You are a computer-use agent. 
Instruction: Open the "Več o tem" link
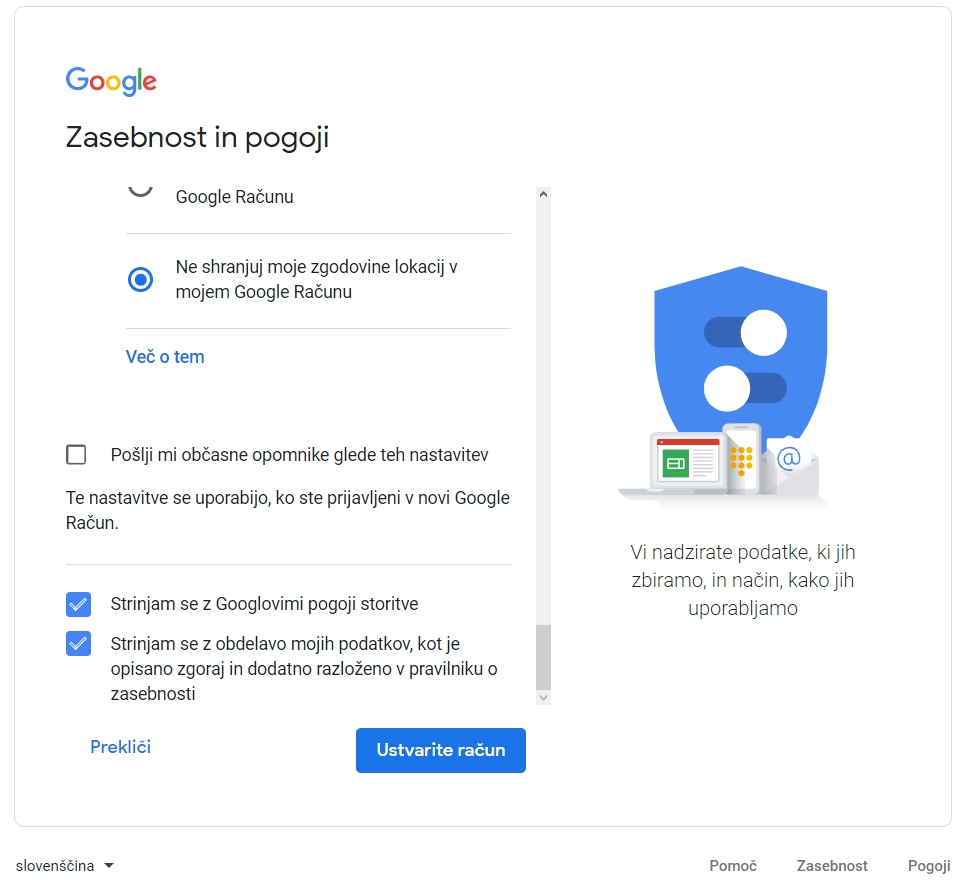click(x=165, y=357)
